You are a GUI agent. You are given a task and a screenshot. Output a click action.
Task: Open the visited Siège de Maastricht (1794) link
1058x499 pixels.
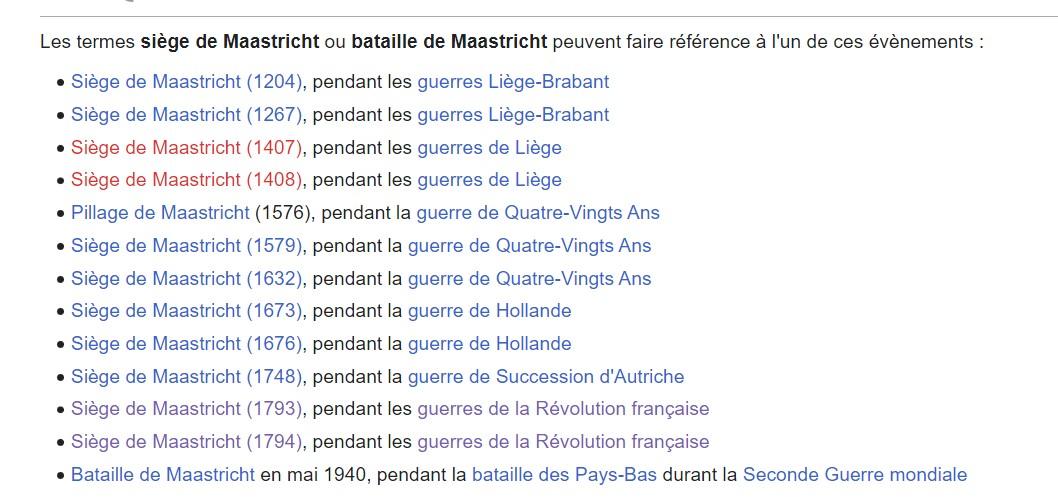point(186,442)
